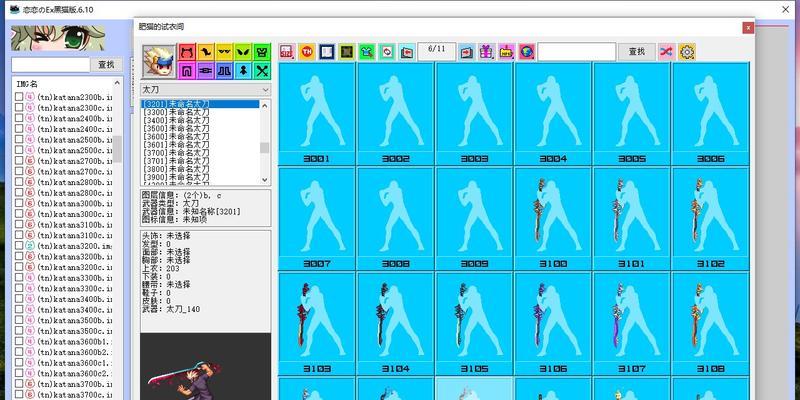
Task: Tick the checkbox for (tn)katana2300b
Action: pyautogui.click(x=19, y=97)
